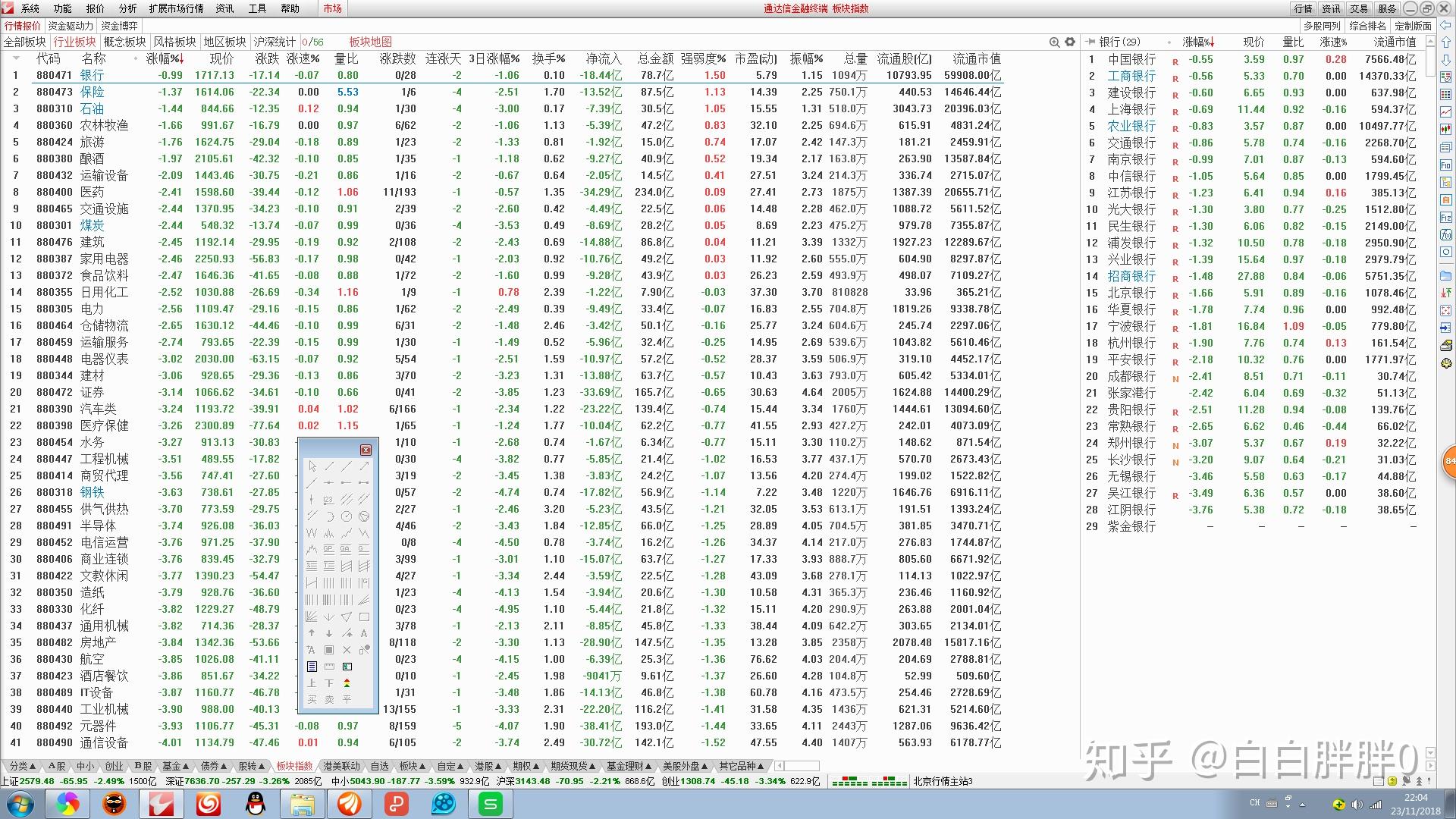Click the 北京行情主站3 status entry
The image size is (1456, 819).
click(943, 781)
